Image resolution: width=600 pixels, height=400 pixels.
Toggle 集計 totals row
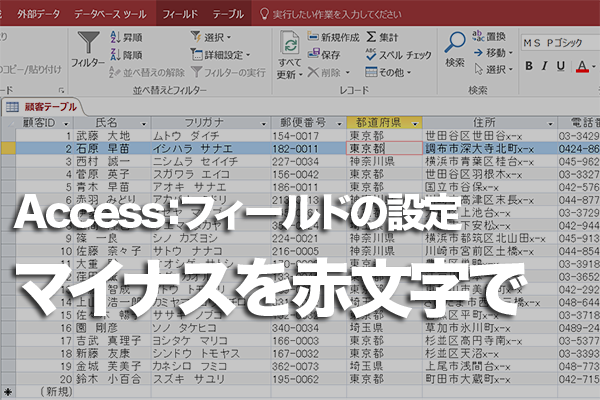(382, 37)
